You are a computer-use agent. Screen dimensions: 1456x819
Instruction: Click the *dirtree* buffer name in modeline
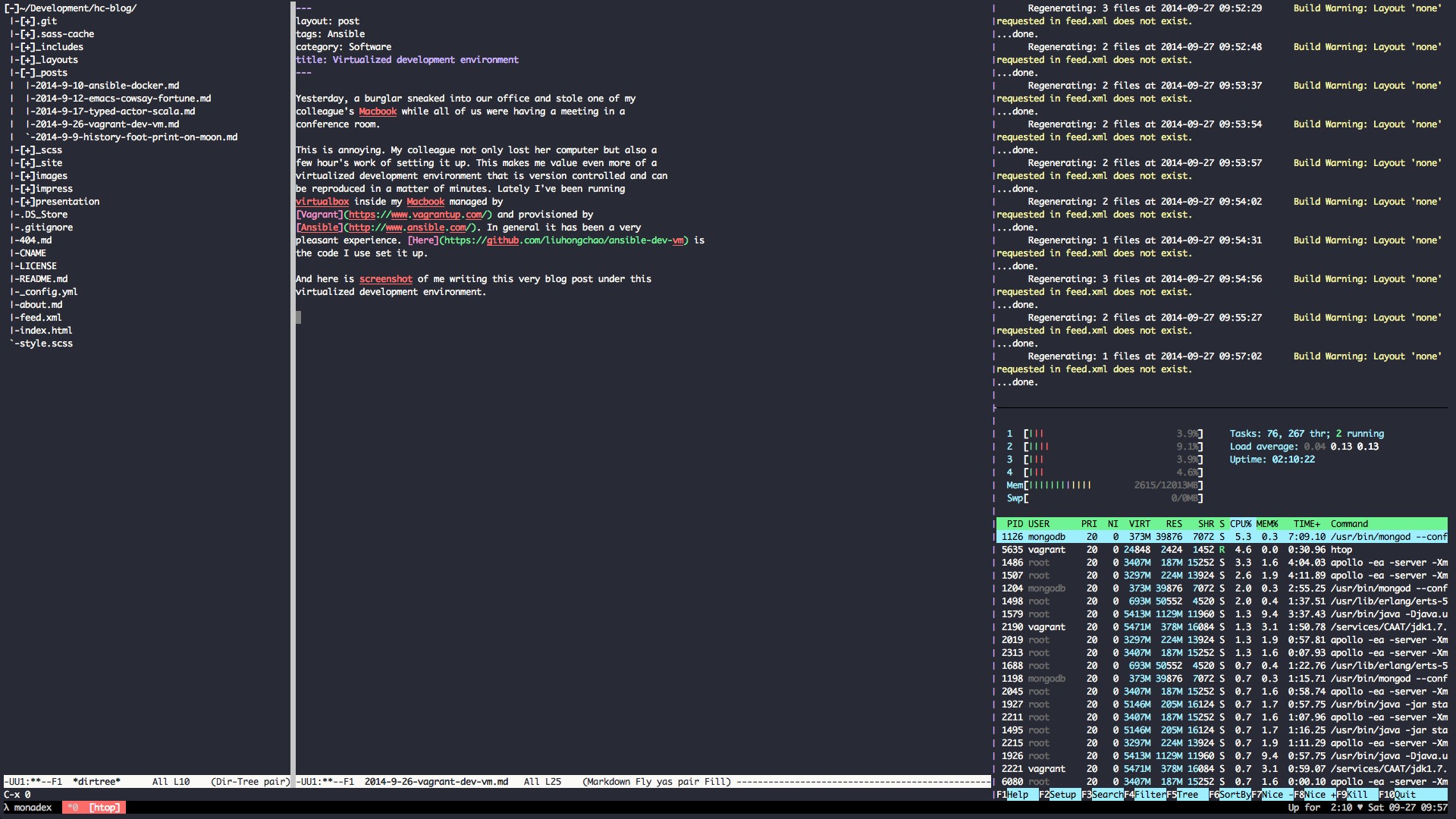96,782
